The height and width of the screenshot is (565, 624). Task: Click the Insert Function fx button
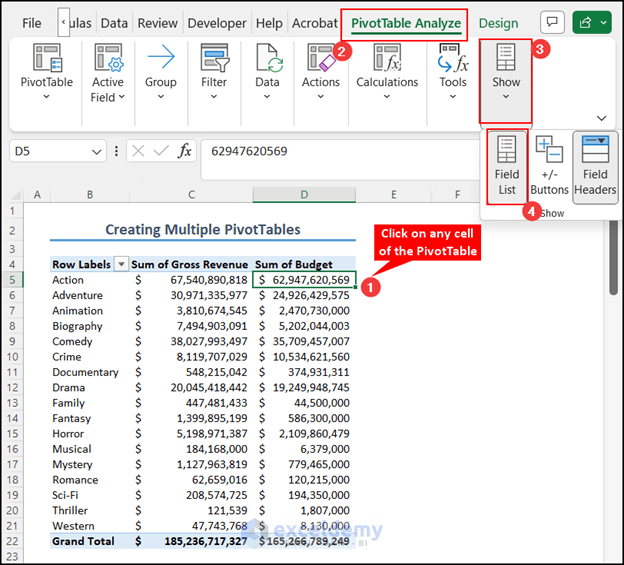tap(185, 151)
